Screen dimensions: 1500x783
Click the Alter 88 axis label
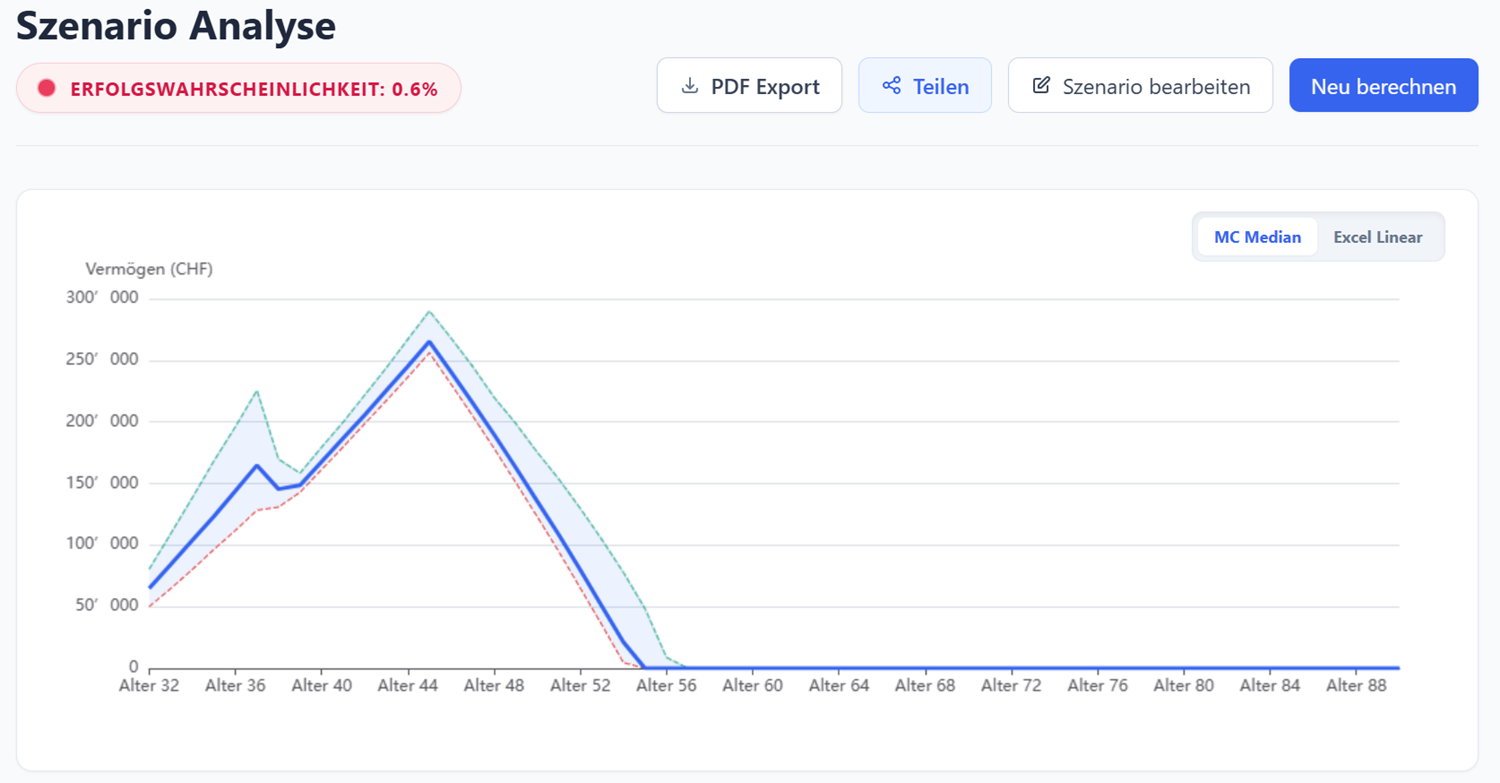click(1357, 686)
